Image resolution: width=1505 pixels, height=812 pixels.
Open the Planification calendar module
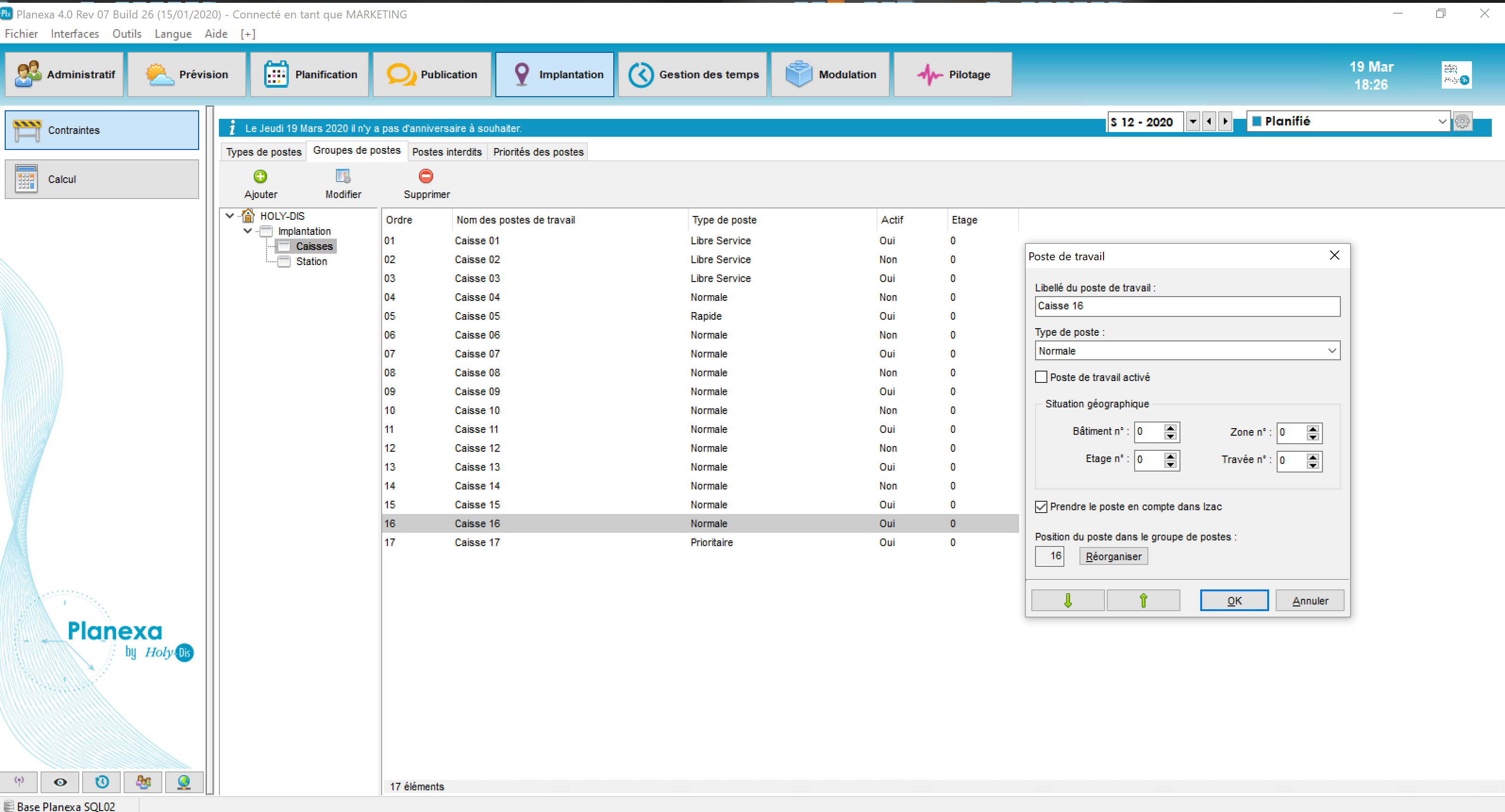pos(309,75)
